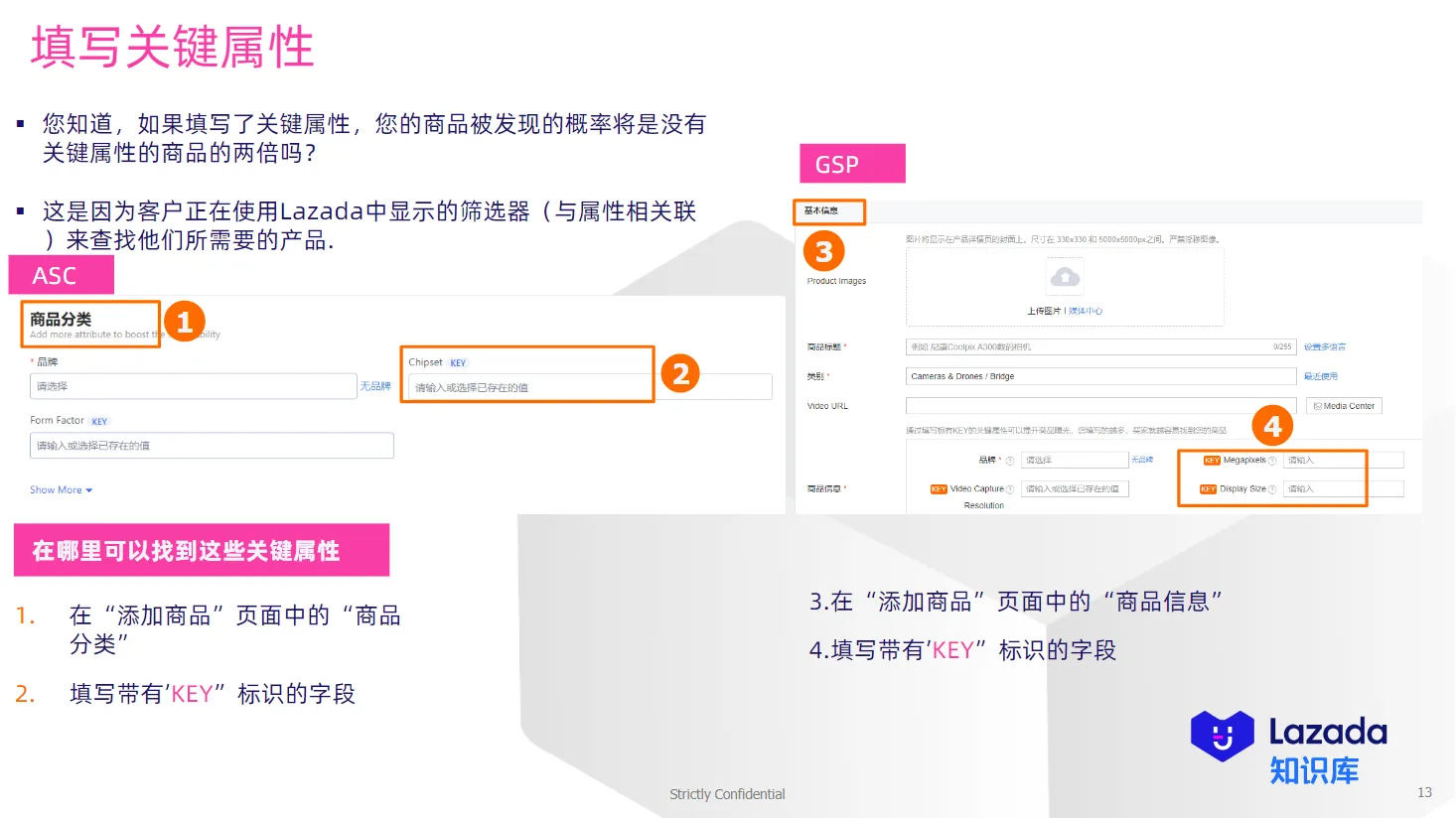Click the help icon next to Display Size

(x=1272, y=488)
